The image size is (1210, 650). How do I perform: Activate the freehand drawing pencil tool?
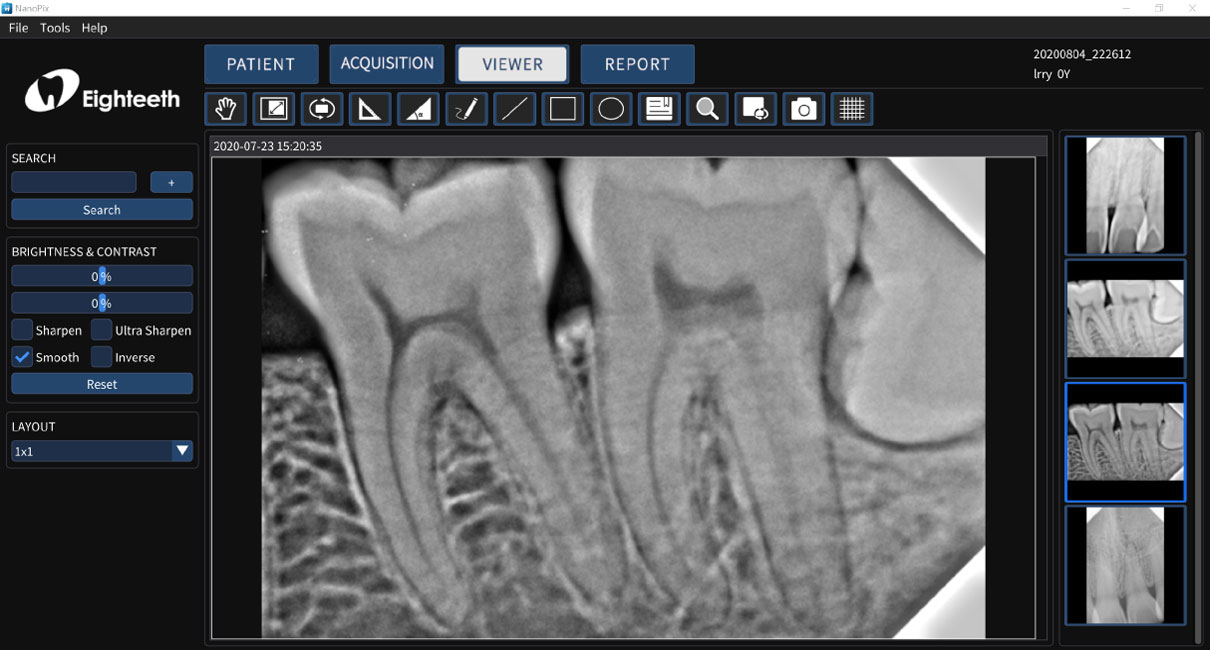(x=466, y=108)
